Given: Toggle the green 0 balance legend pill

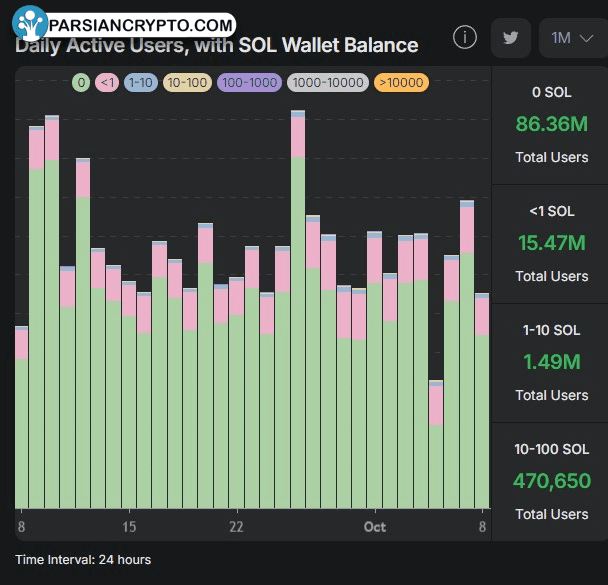Looking at the screenshot, I should click(81, 83).
